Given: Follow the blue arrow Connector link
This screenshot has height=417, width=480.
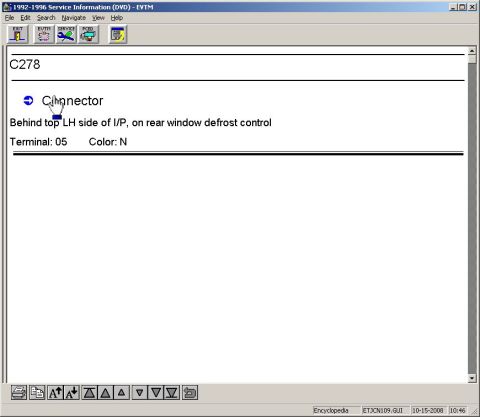Looking at the screenshot, I should (x=72, y=101).
